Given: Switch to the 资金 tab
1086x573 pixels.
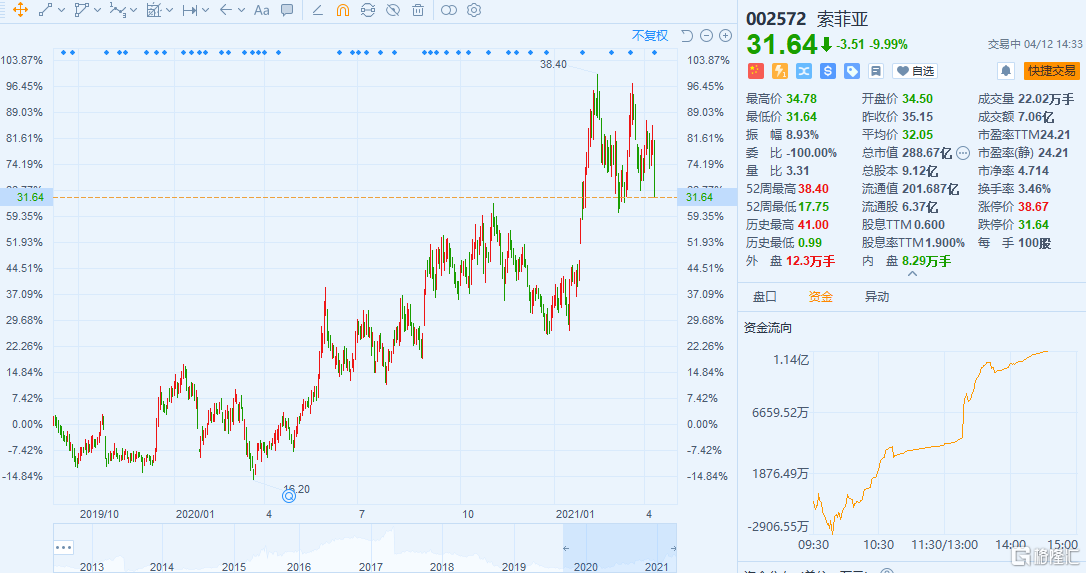Looking at the screenshot, I should tap(821, 297).
